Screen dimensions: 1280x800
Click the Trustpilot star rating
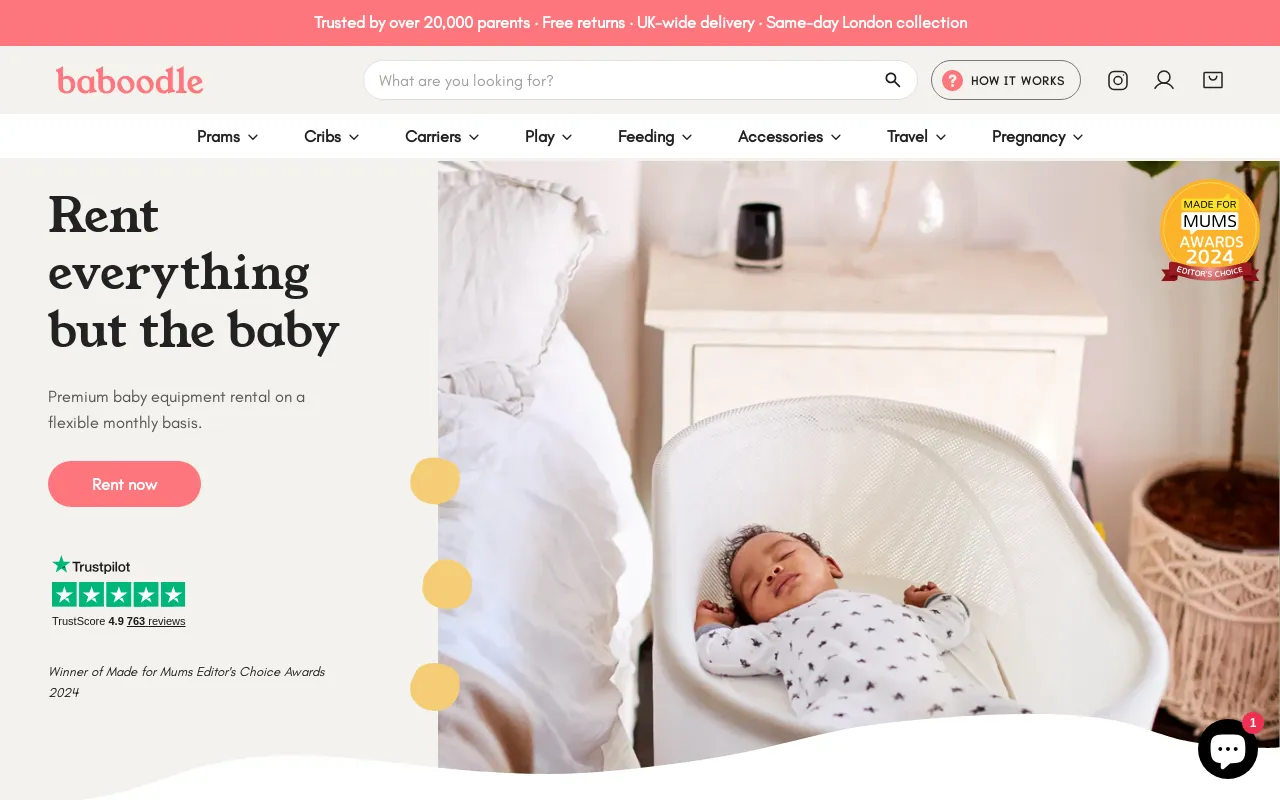coord(118,595)
